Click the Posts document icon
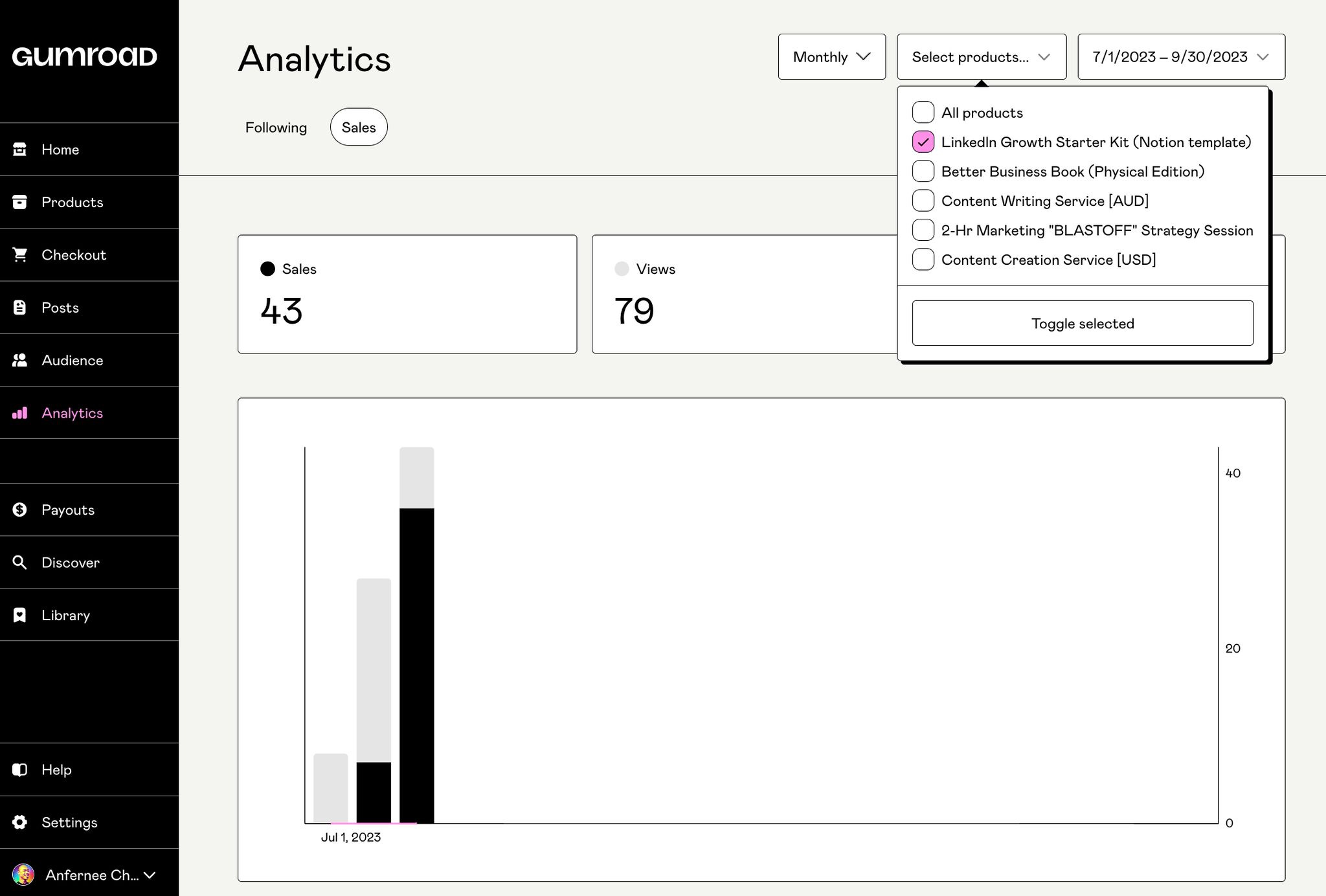 (20, 308)
